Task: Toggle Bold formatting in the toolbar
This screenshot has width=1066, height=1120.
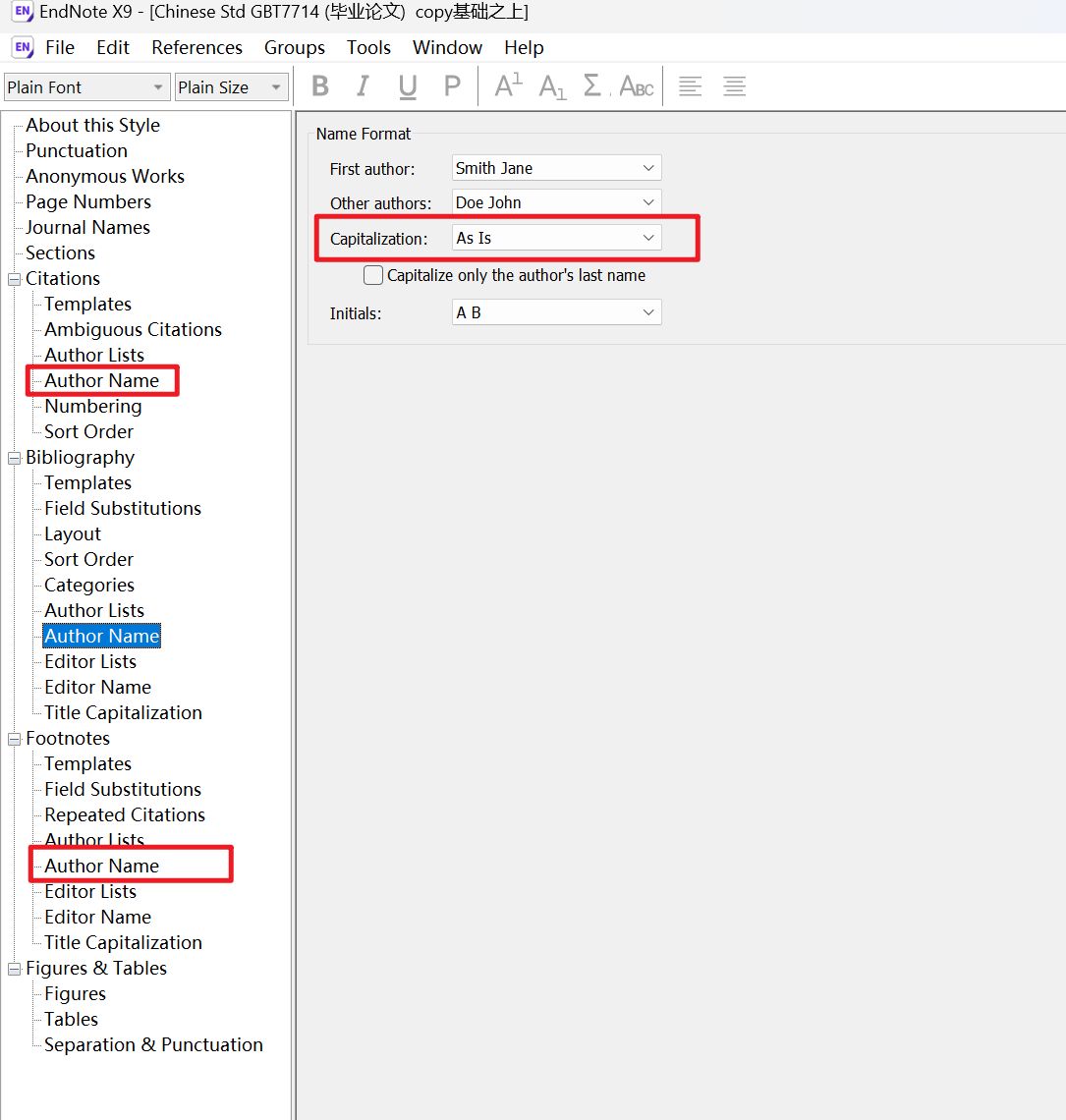Action: [x=321, y=86]
